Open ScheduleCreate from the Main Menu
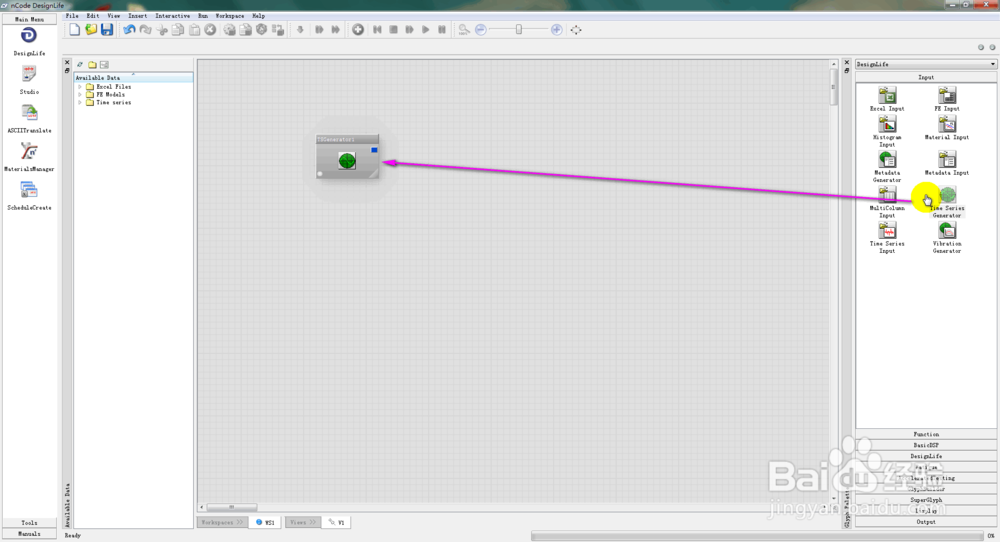 tap(29, 196)
